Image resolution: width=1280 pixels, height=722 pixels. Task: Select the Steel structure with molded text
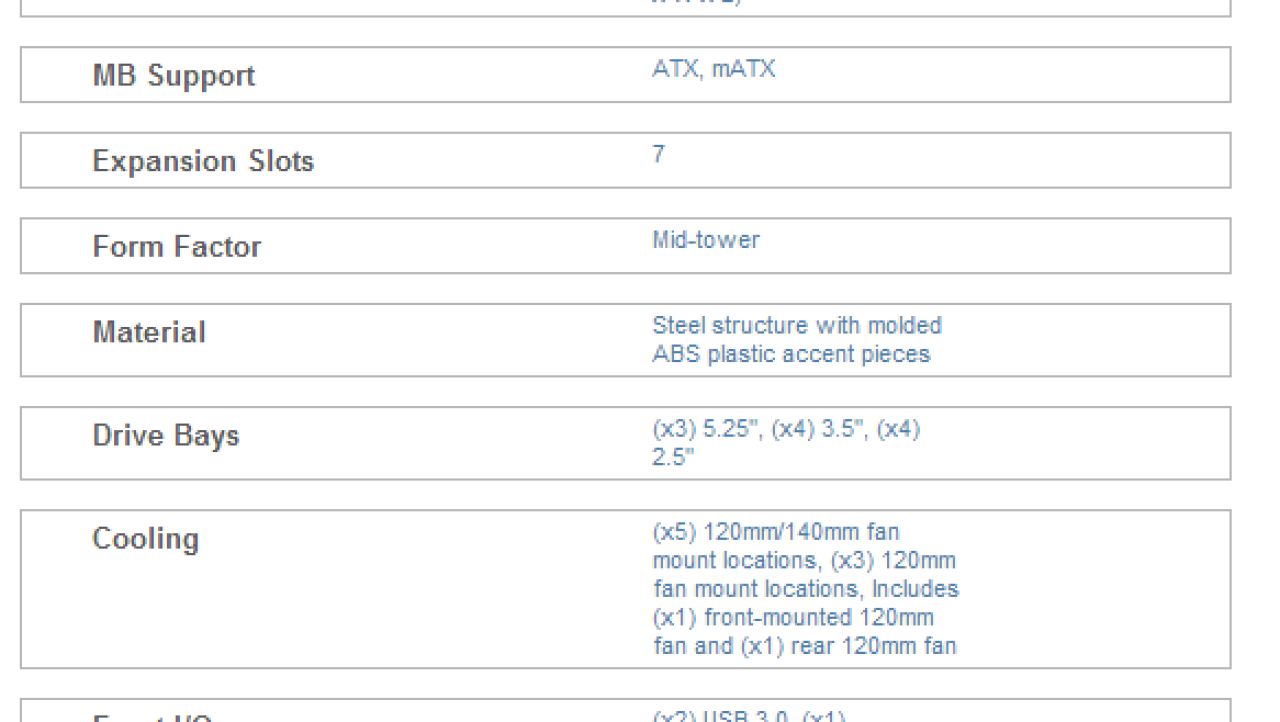797,325
